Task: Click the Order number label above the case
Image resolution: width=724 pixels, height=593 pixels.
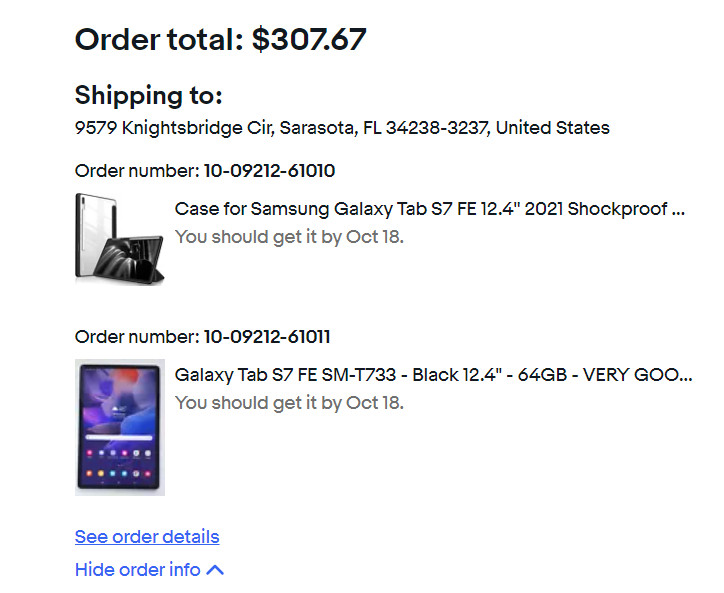Action: pyautogui.click(x=137, y=171)
